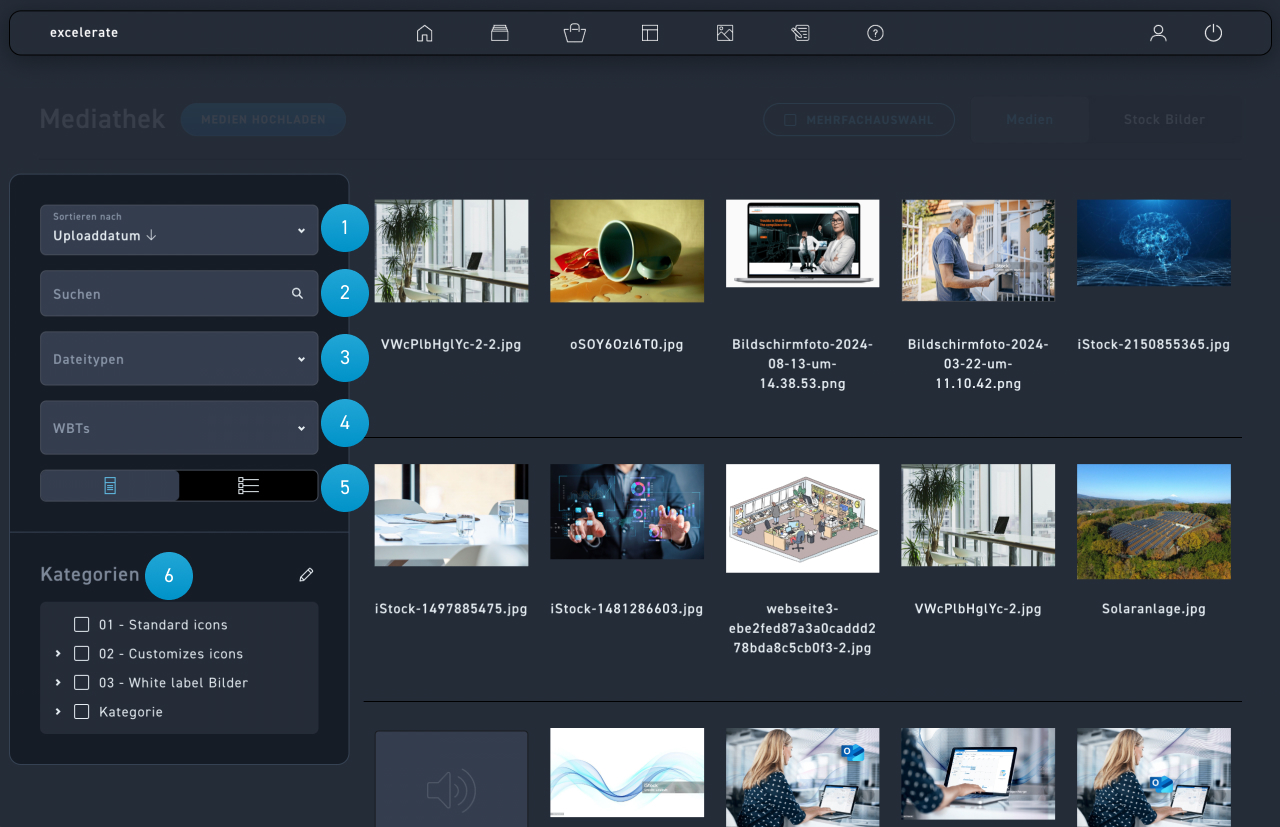The width and height of the screenshot is (1280, 827).
Task: Open the shopping basket icon
Action: click(574, 33)
